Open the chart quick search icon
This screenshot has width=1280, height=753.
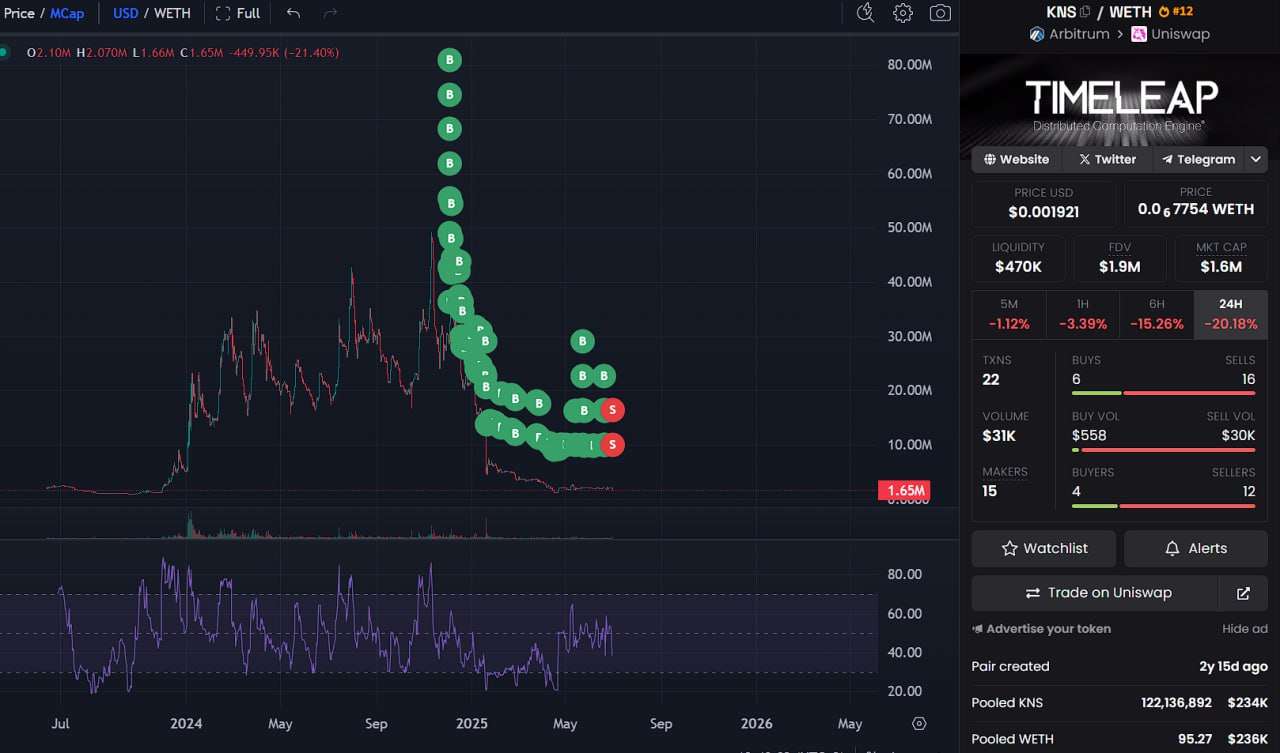pos(866,13)
